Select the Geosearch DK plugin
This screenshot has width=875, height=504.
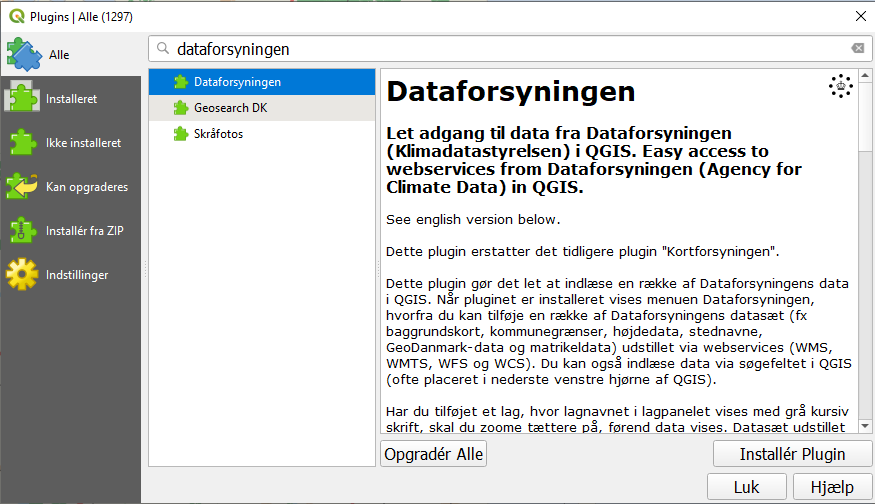(x=262, y=108)
